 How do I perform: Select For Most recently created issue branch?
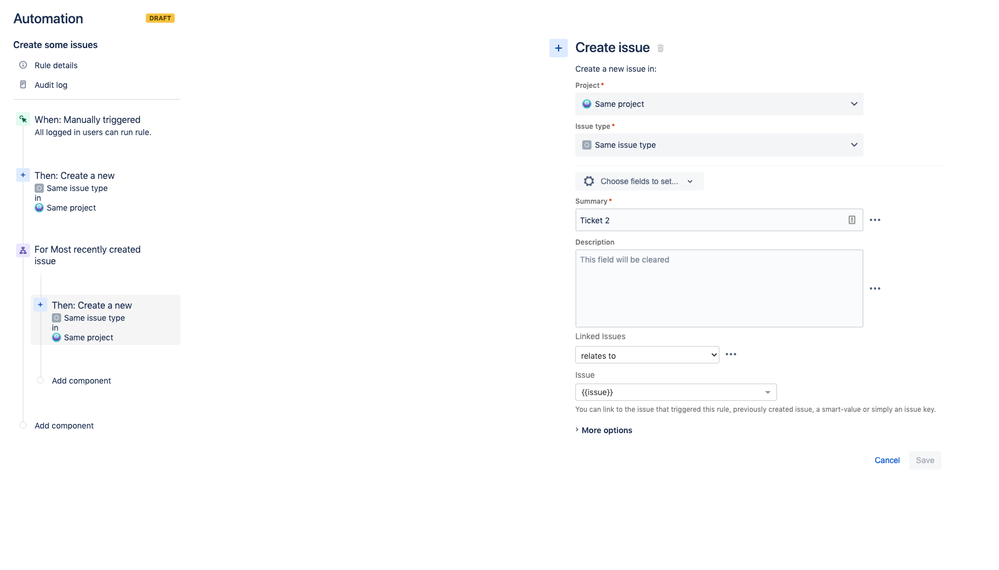point(87,255)
